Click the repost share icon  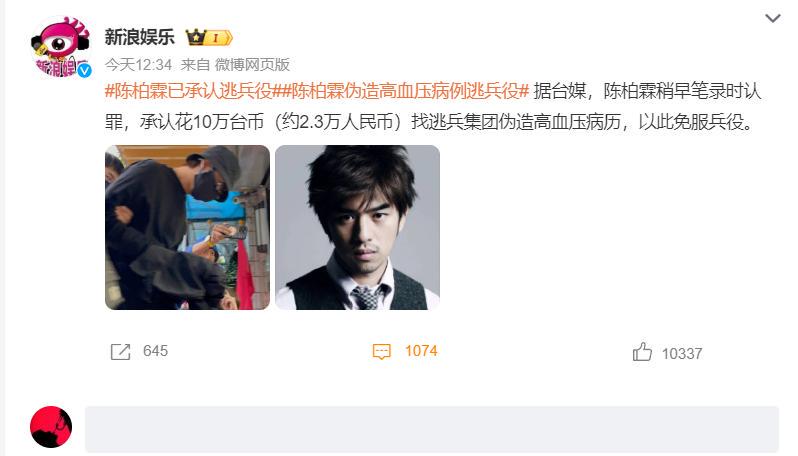click(121, 352)
